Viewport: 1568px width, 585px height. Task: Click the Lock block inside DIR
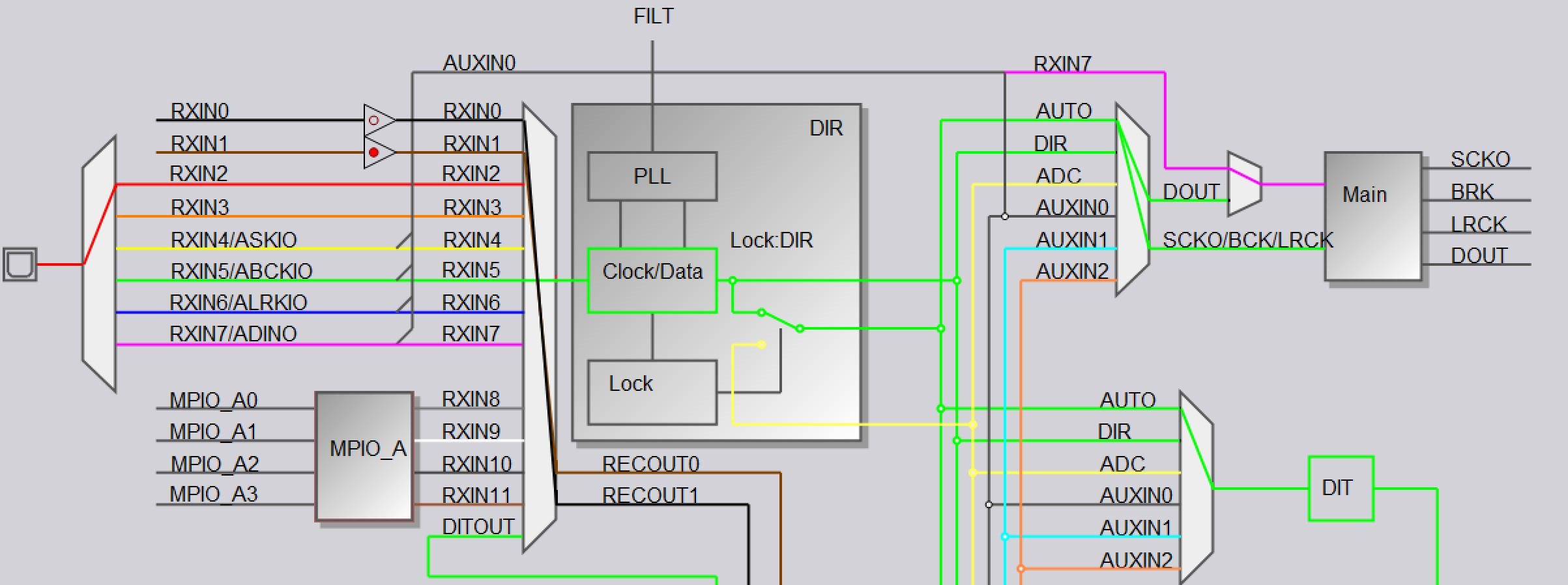click(x=652, y=393)
